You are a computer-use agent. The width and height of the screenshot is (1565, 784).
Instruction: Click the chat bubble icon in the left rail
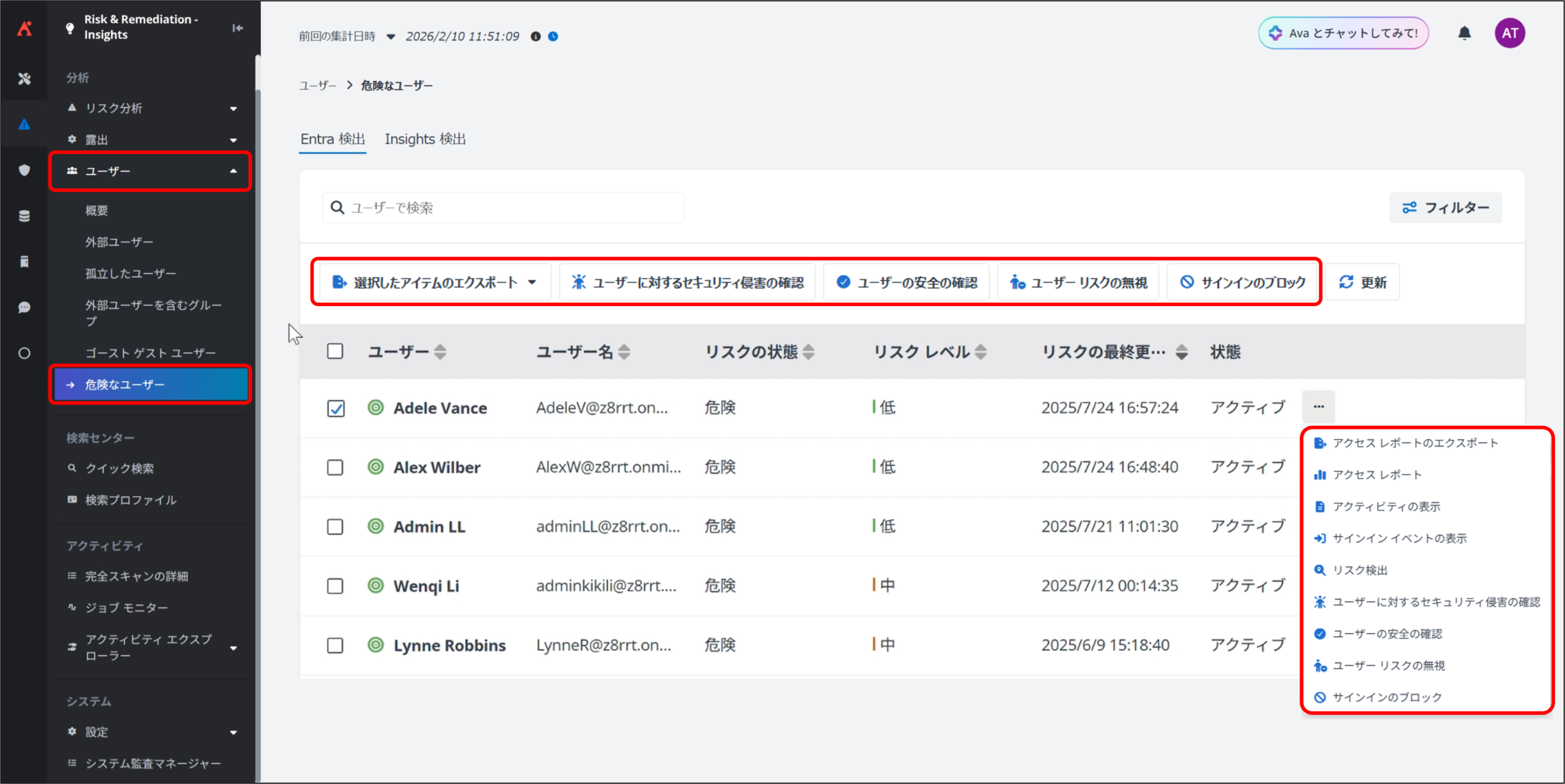coord(24,307)
